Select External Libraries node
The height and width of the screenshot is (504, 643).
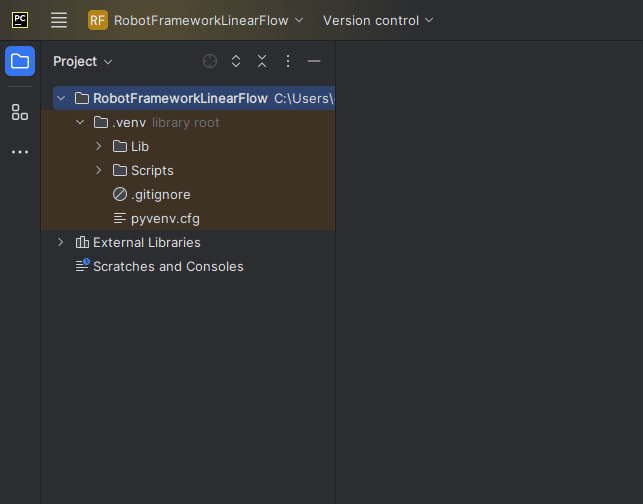coord(188,242)
